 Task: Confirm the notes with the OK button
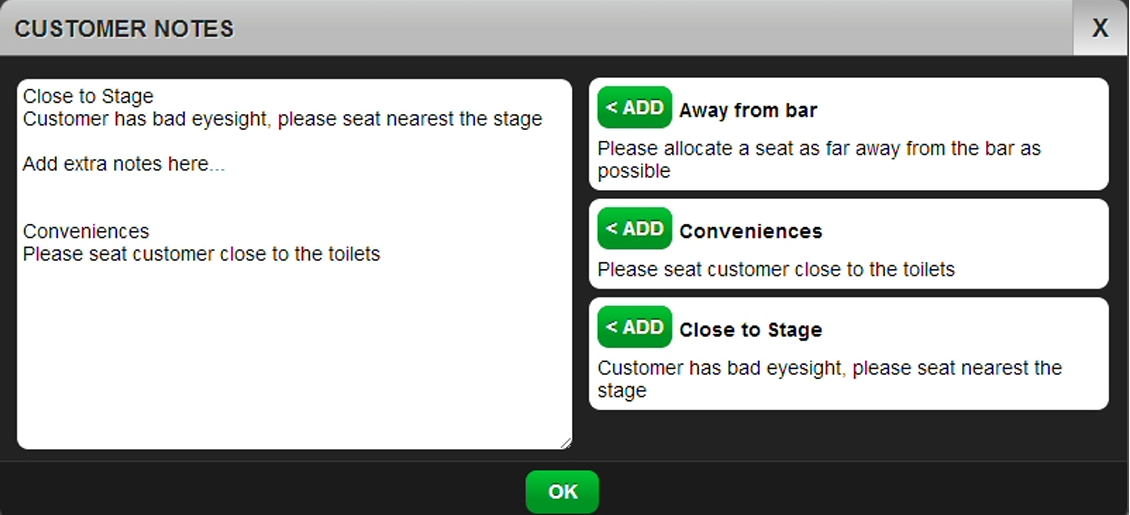[562, 492]
